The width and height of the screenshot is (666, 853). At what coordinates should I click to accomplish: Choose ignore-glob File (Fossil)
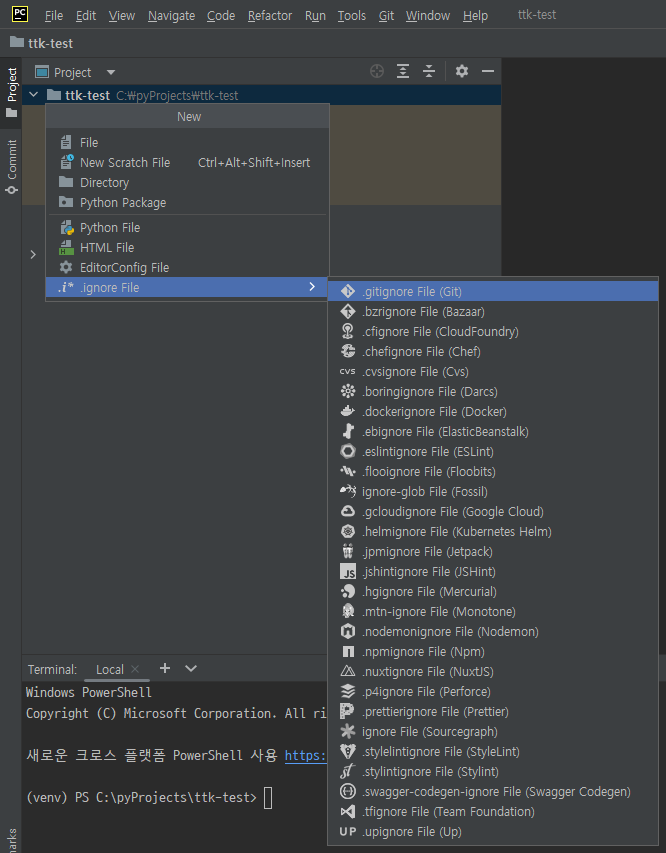493,492
